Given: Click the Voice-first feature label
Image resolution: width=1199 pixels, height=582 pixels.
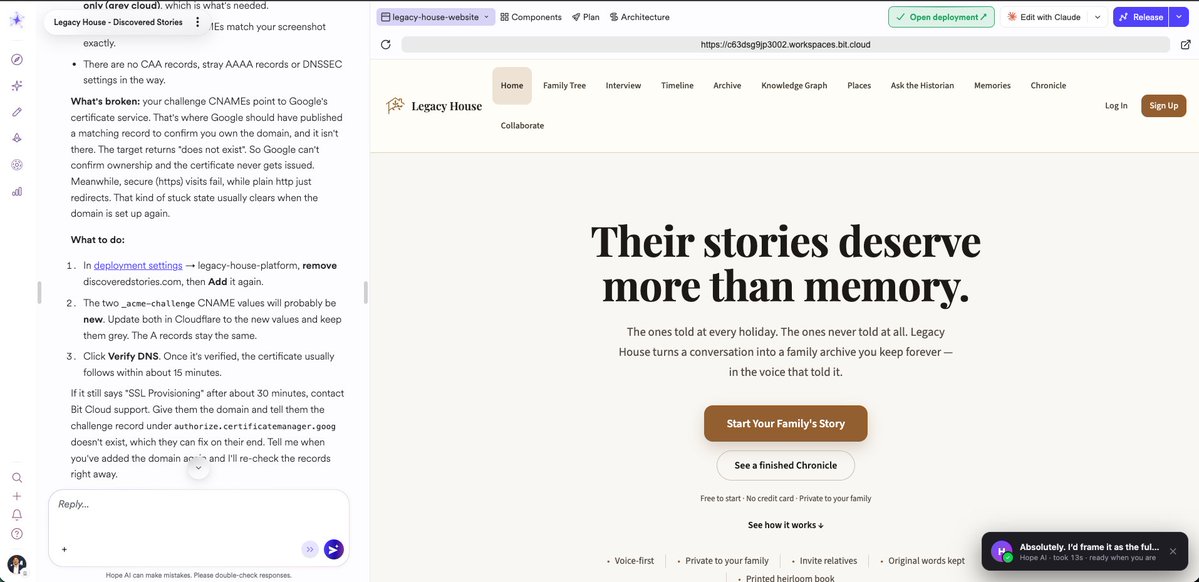Looking at the screenshot, I should coord(634,561).
